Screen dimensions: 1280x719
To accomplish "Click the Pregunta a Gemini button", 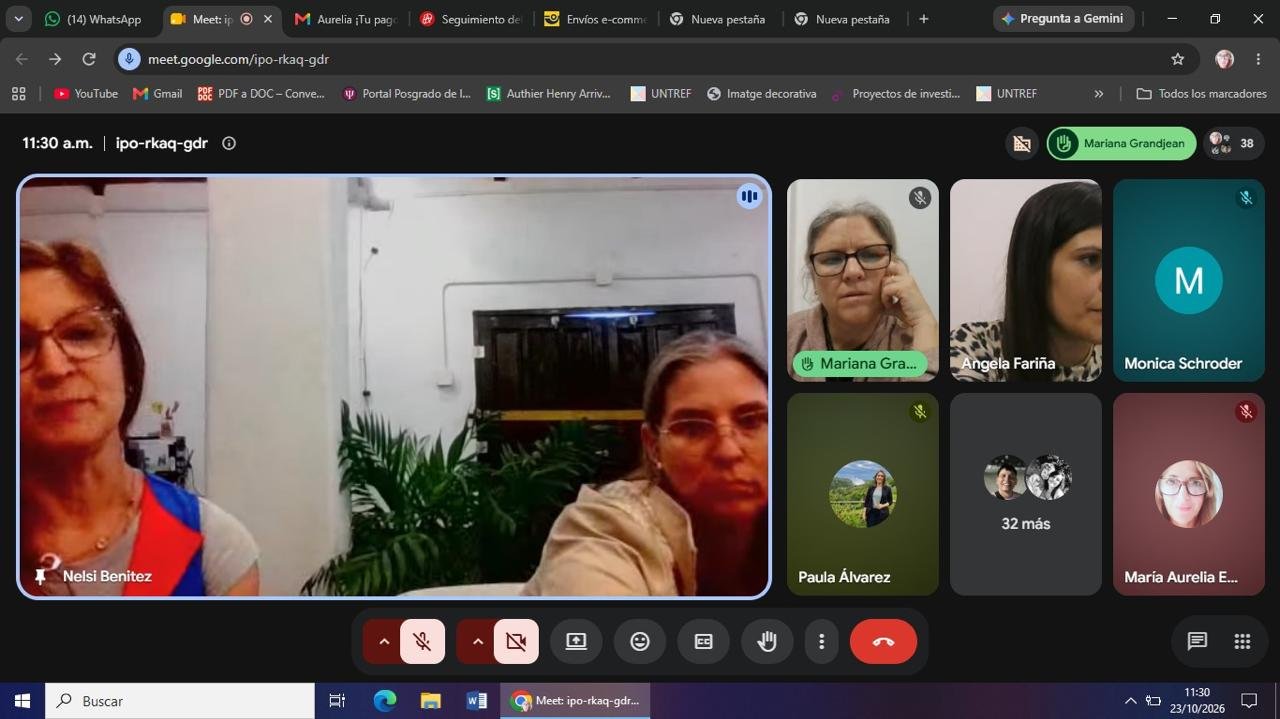I will [x=1062, y=19].
